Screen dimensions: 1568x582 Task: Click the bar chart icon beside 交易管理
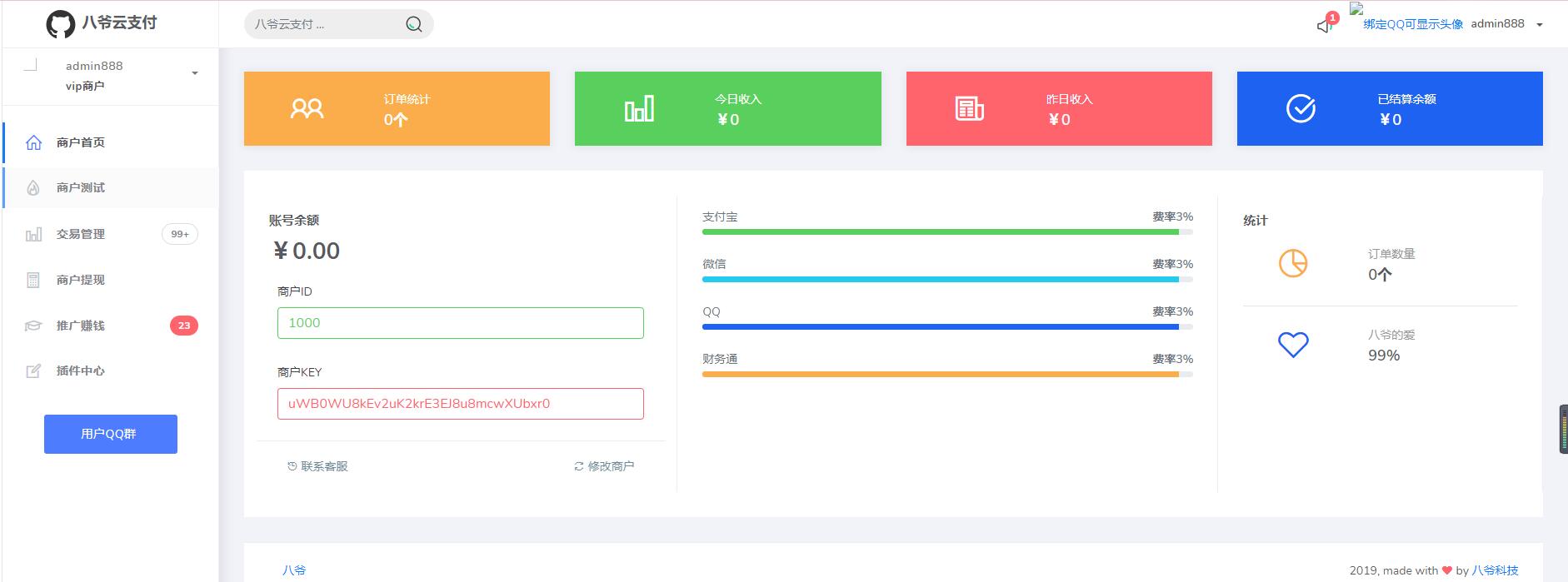click(x=33, y=234)
